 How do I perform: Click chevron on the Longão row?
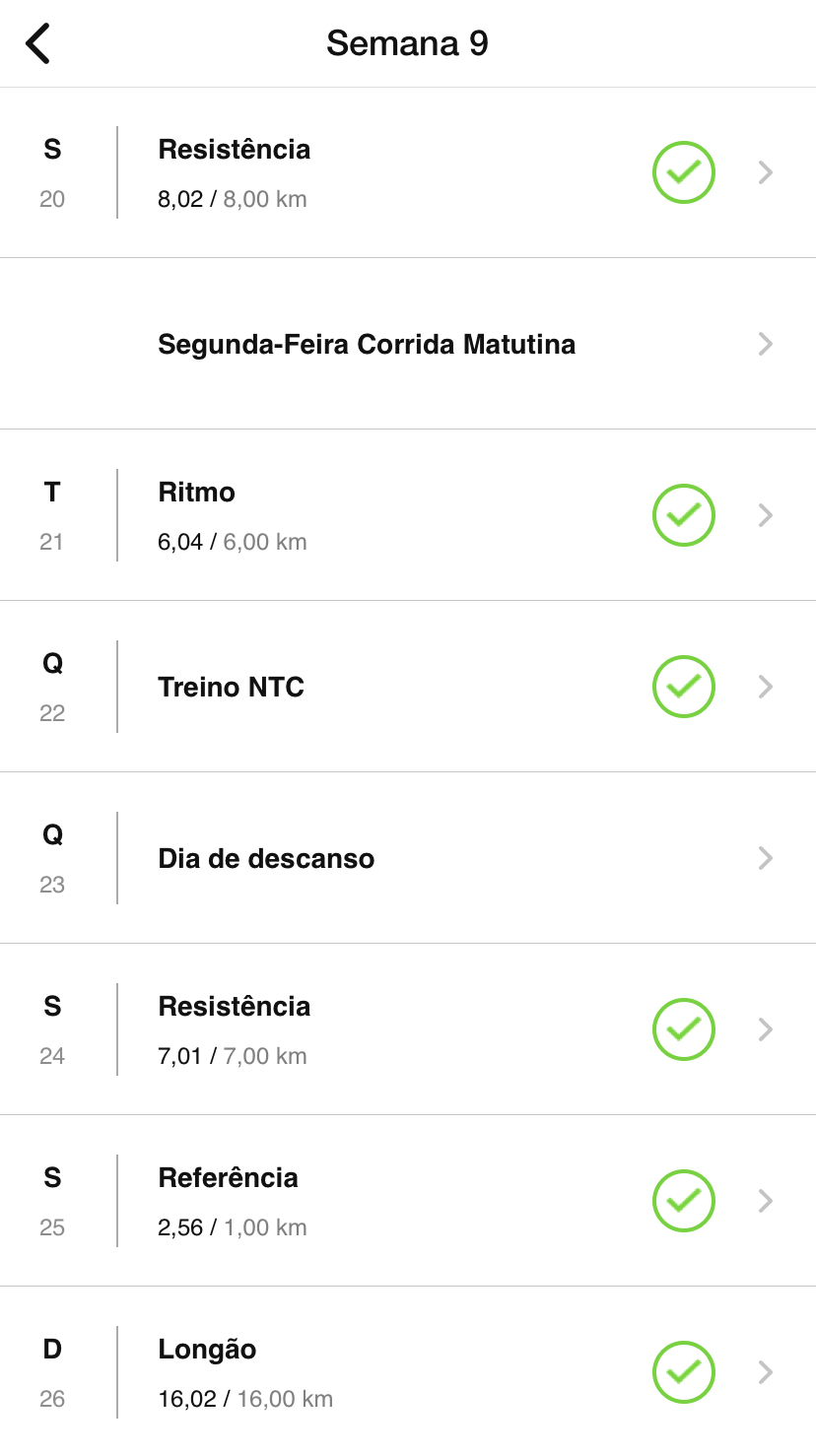click(x=766, y=1372)
